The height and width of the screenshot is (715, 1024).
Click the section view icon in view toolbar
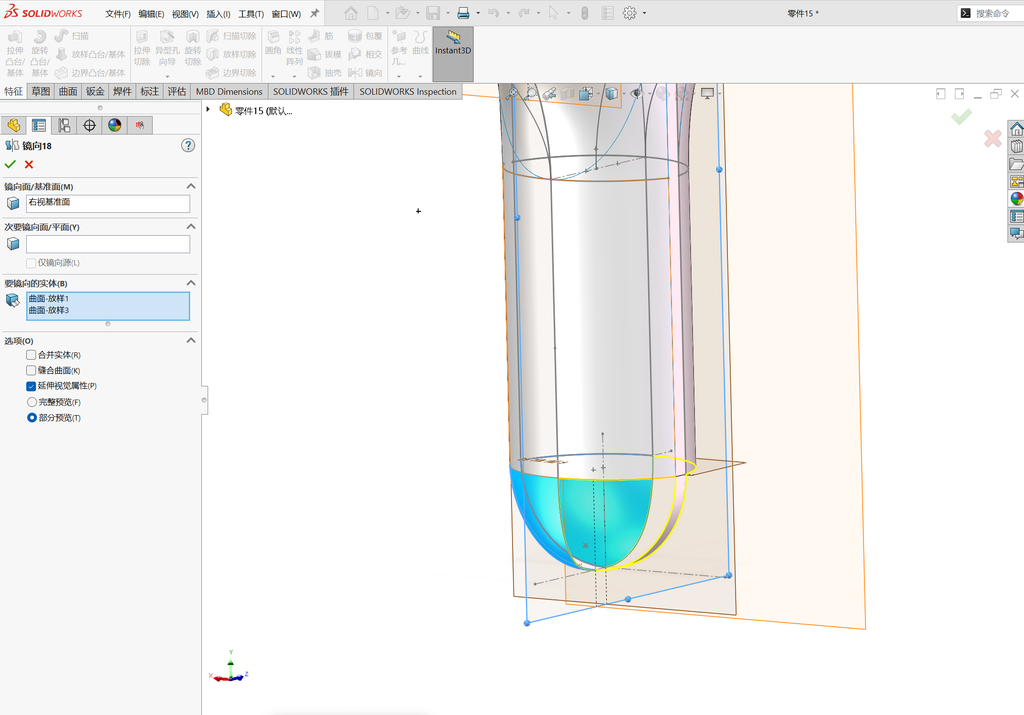pyautogui.click(x=567, y=94)
